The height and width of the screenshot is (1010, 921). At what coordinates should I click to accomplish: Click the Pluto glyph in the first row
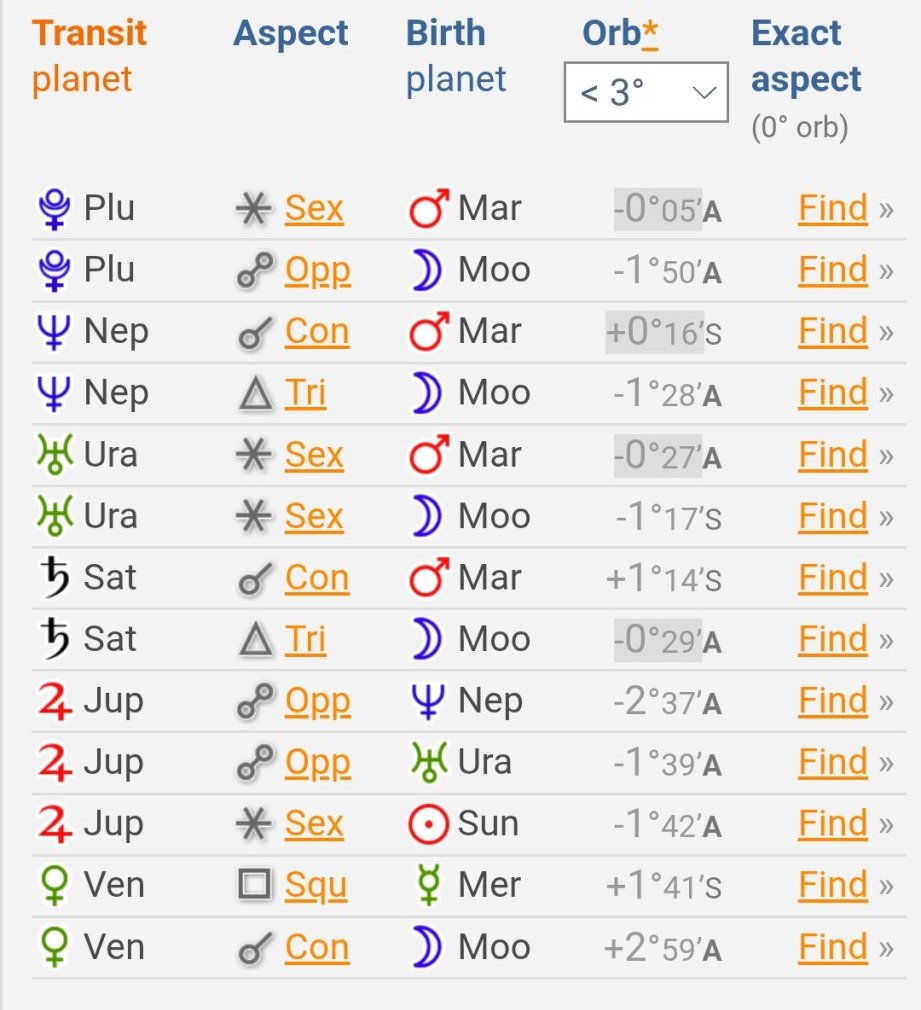(x=51, y=209)
